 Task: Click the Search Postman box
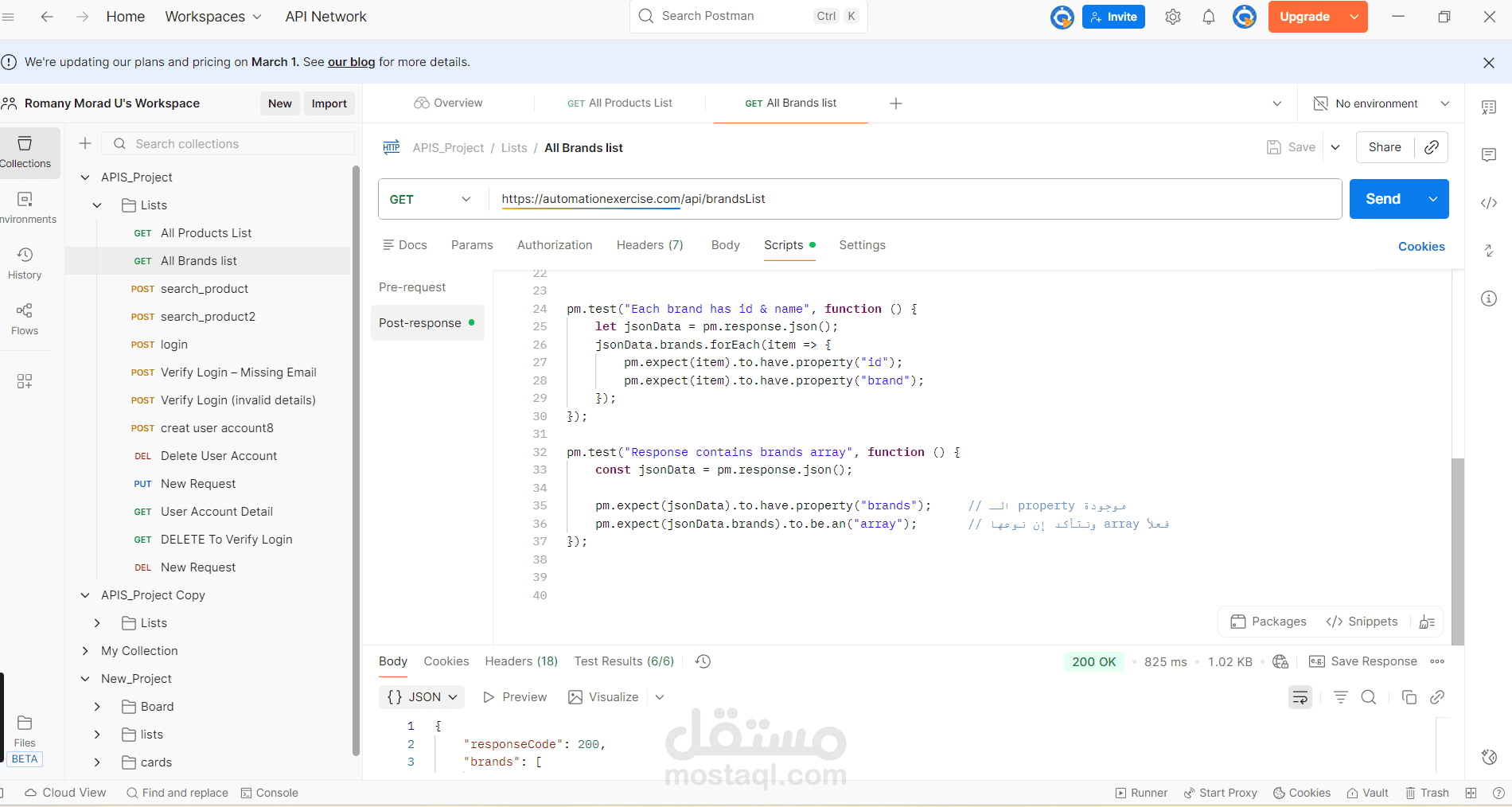749,16
